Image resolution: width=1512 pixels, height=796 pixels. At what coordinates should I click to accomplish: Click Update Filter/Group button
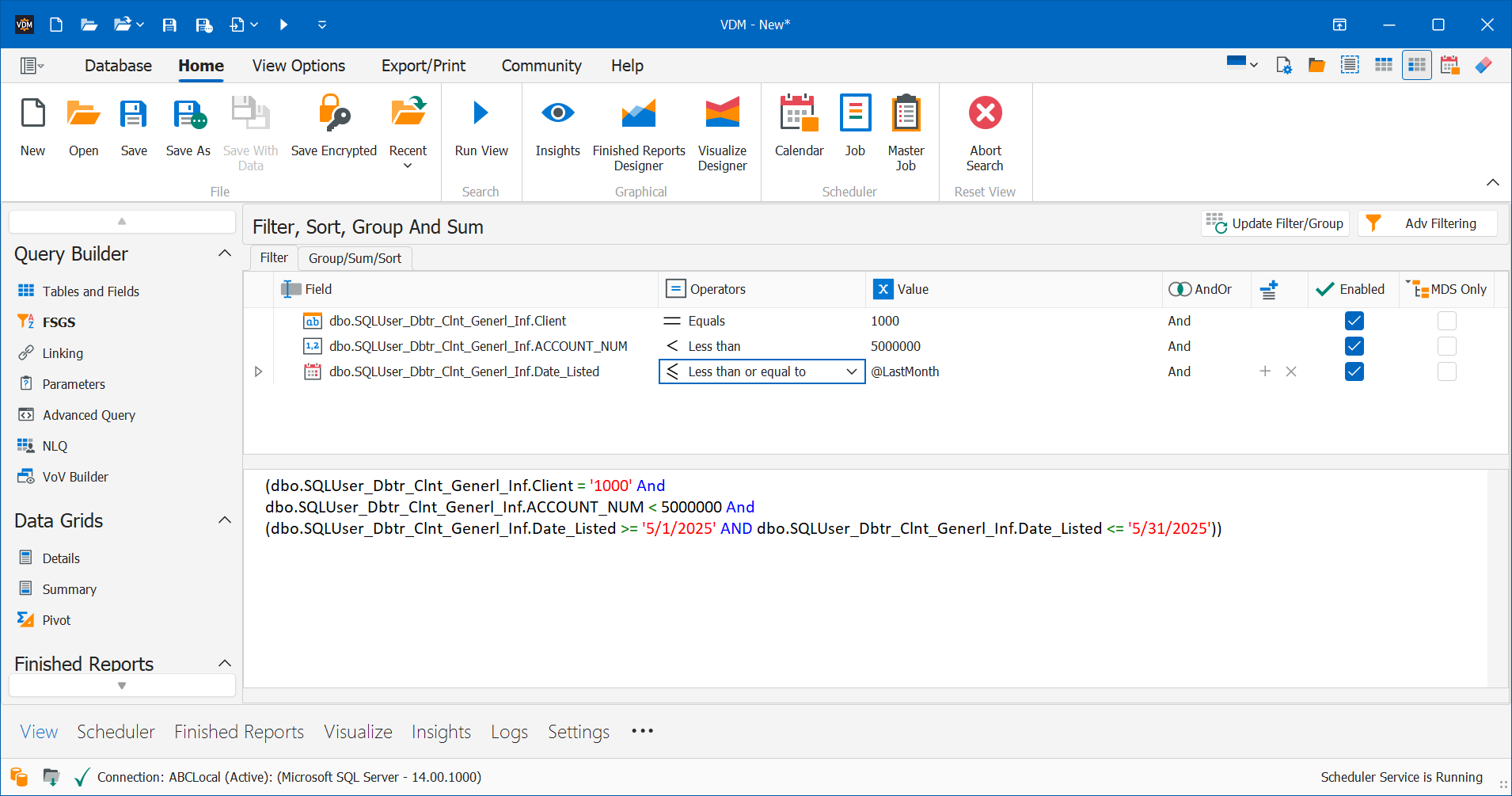1275,223
